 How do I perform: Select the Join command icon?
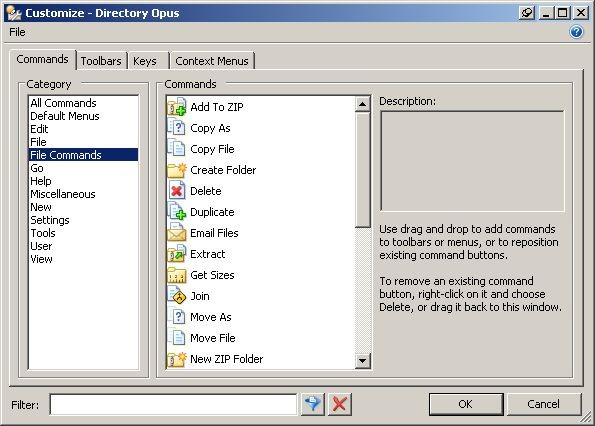(x=177, y=296)
